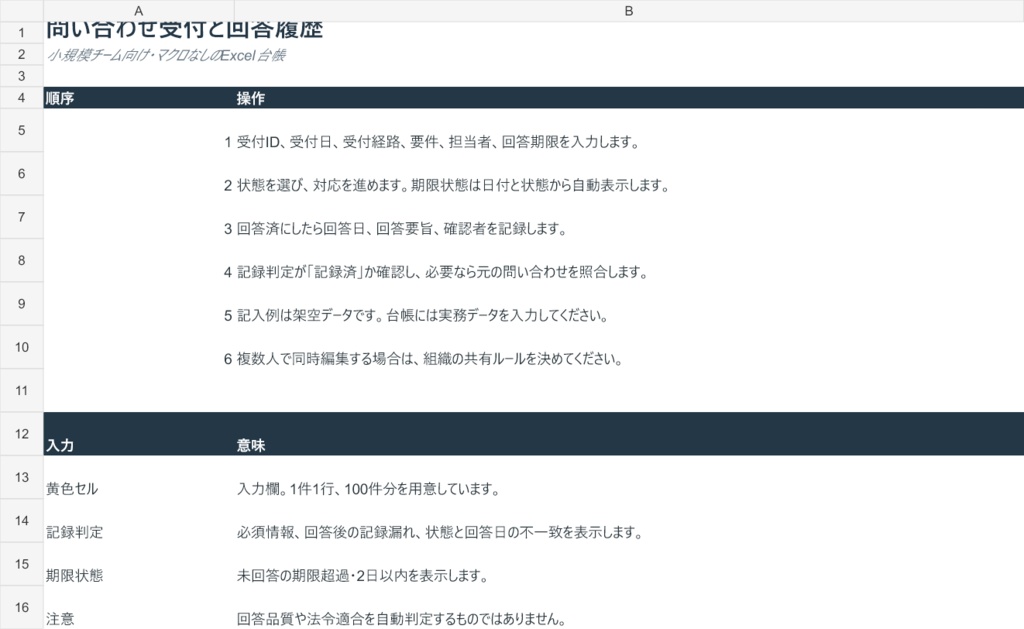Click text 状態を選び、対応を進めます
The image size is (1024, 629).
pyautogui.click(x=453, y=185)
